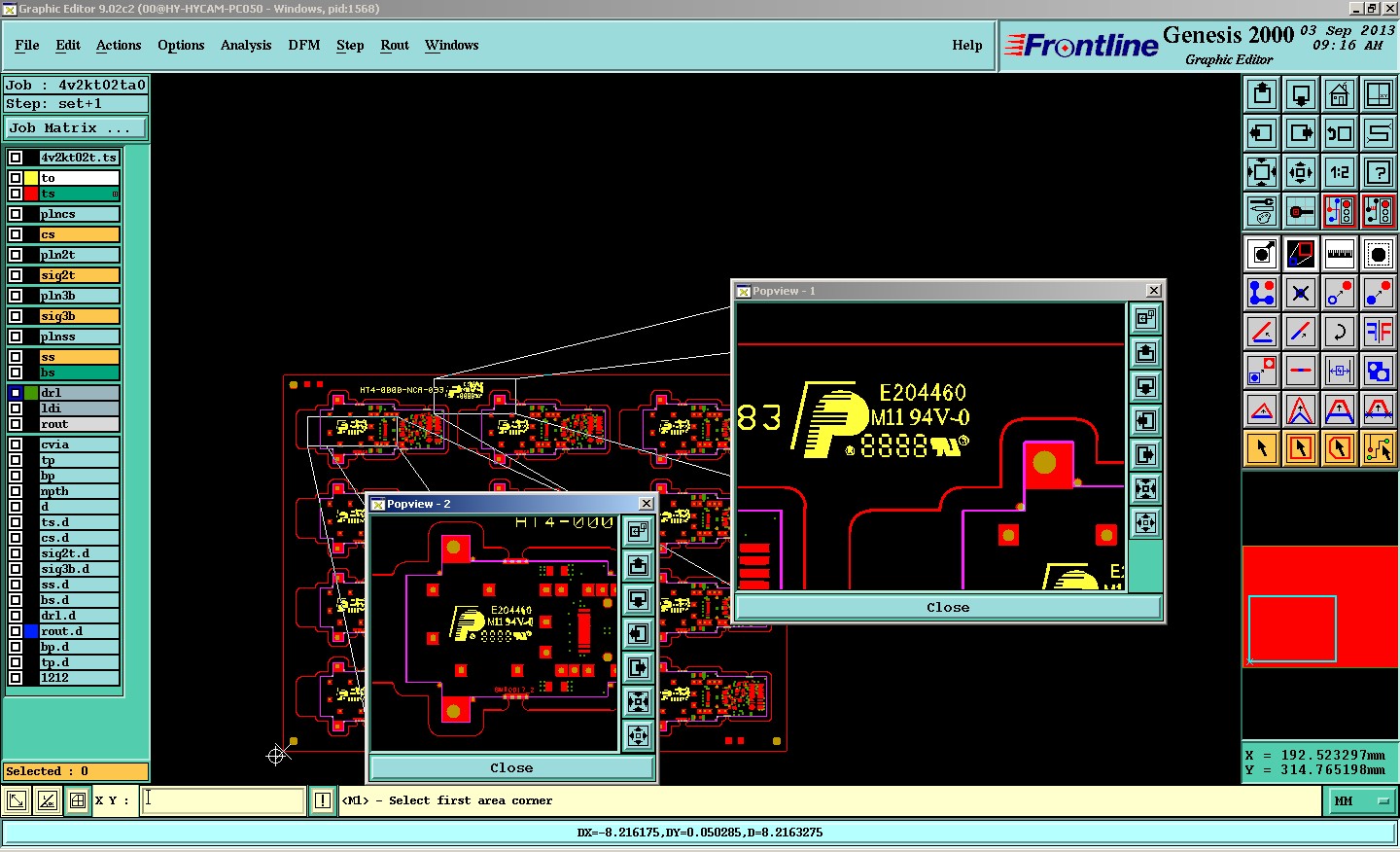Click the zoom-in expand arrows icon

pyautogui.click(x=1262, y=172)
